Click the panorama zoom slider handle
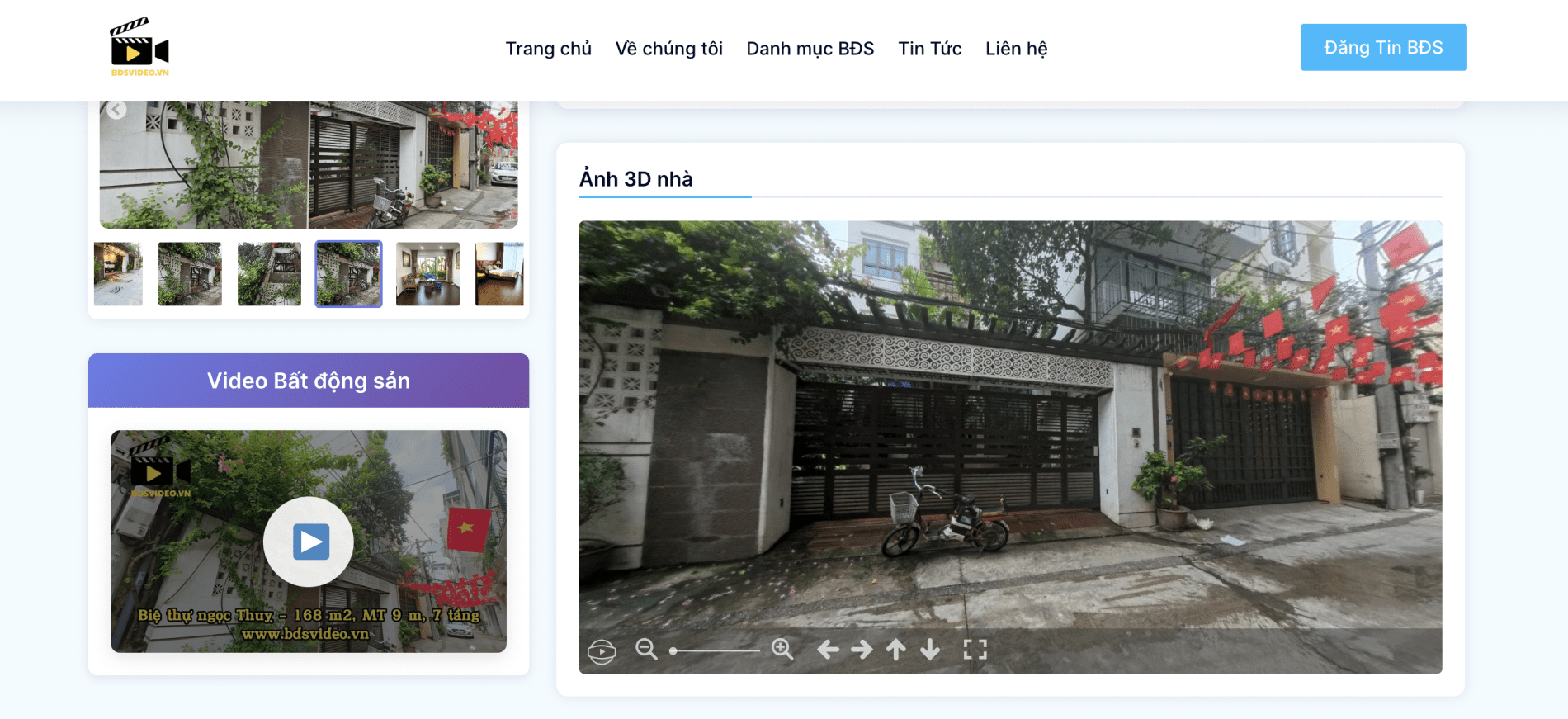Screen dimensions: 1568x719 [673, 651]
